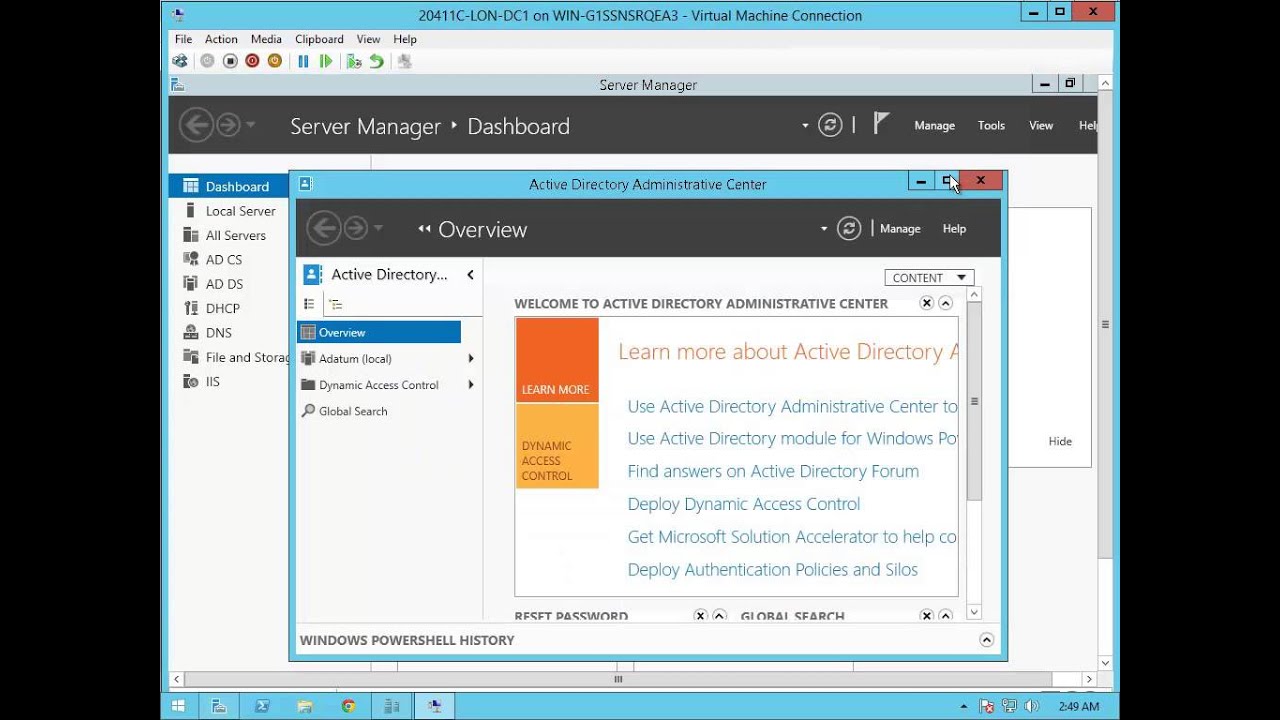Click the orange LEARN MORE tile
This screenshot has height=720, width=1280.
(x=557, y=360)
